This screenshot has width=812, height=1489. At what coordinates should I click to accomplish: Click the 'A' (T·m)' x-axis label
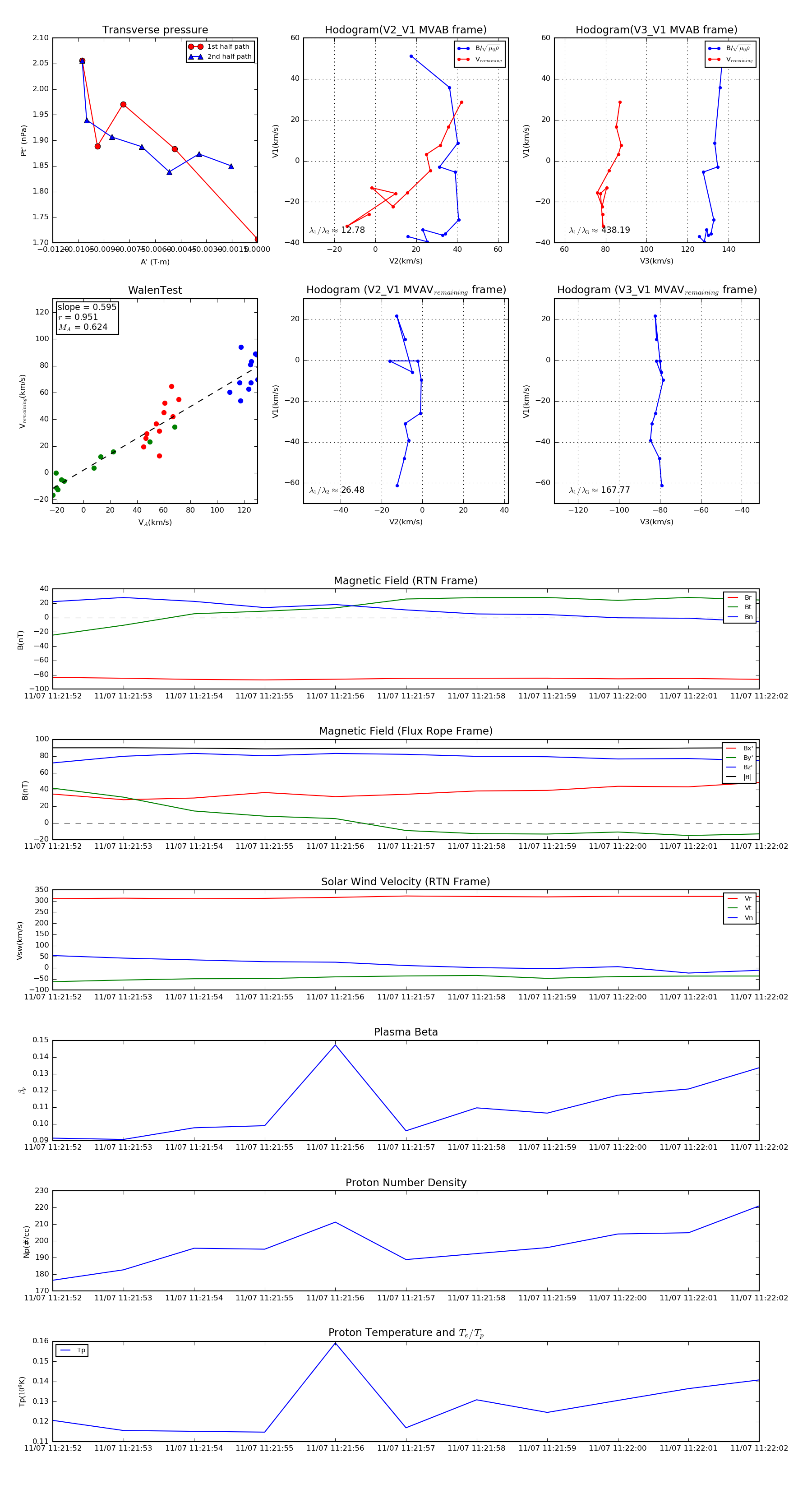coord(155,262)
